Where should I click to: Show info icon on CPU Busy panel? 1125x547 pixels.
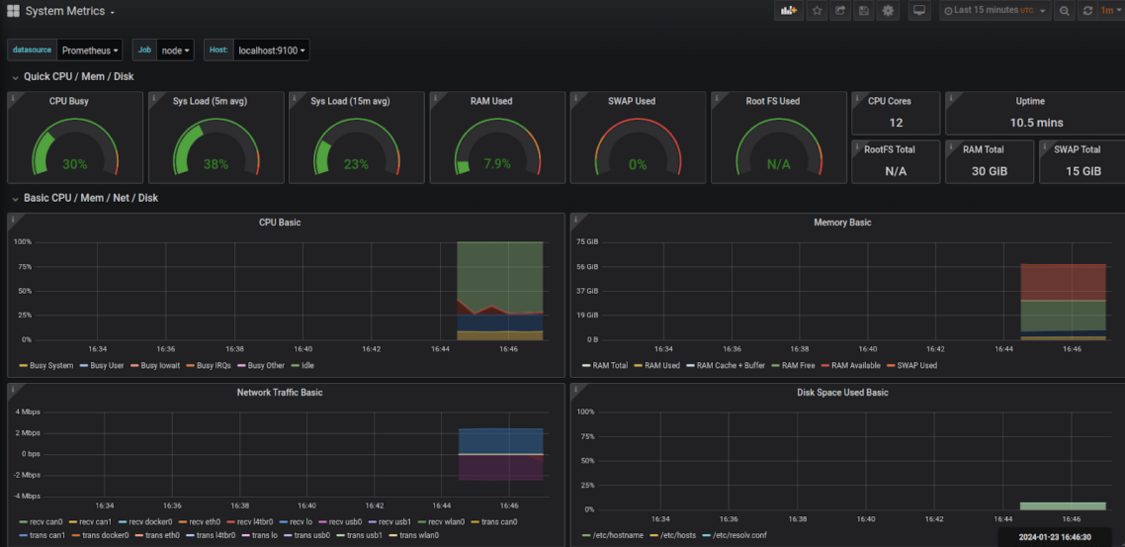click(x=13, y=98)
